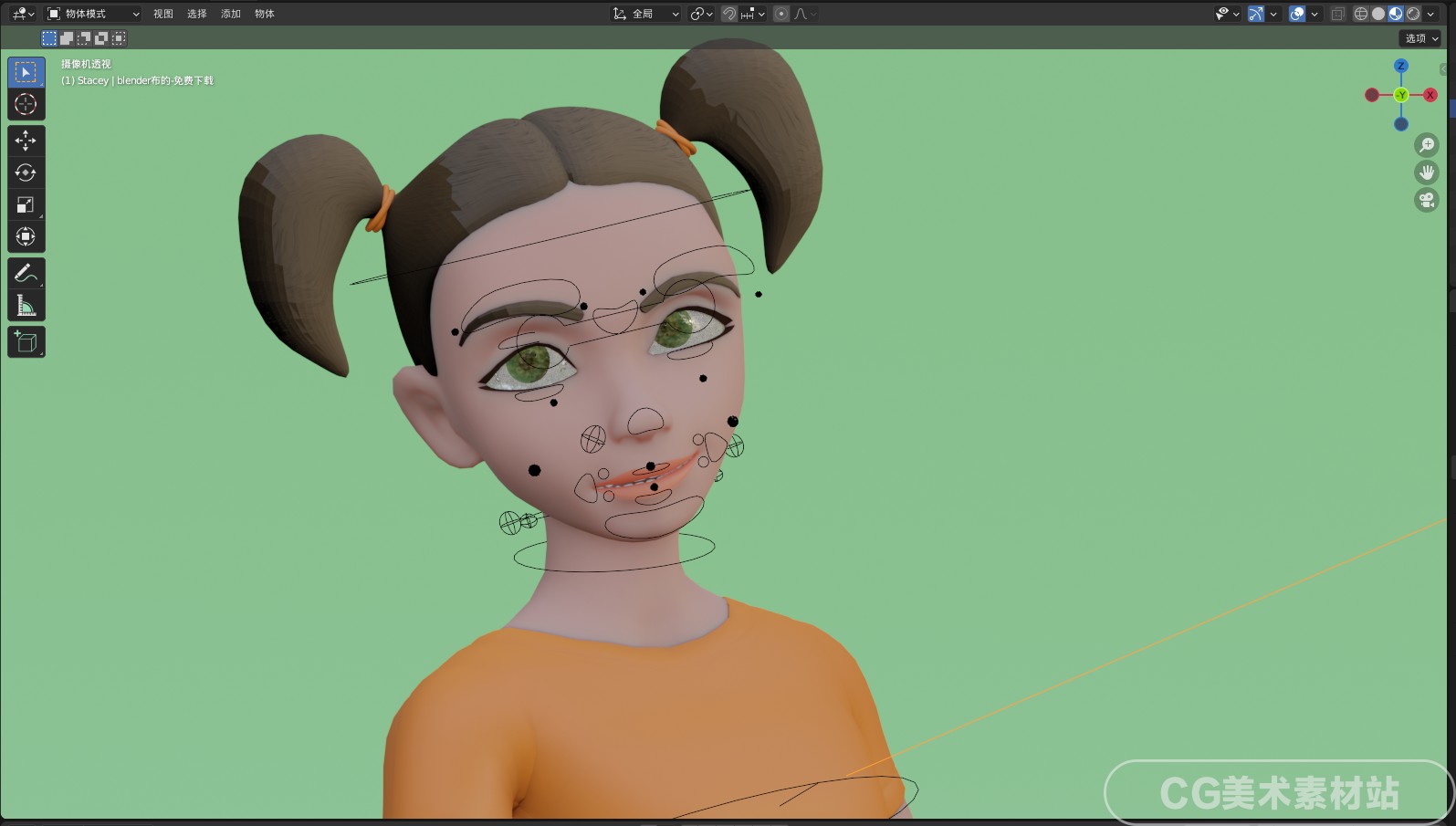Switch to material preview shading
Screen dimensions: 1456x826
(x=1396, y=14)
